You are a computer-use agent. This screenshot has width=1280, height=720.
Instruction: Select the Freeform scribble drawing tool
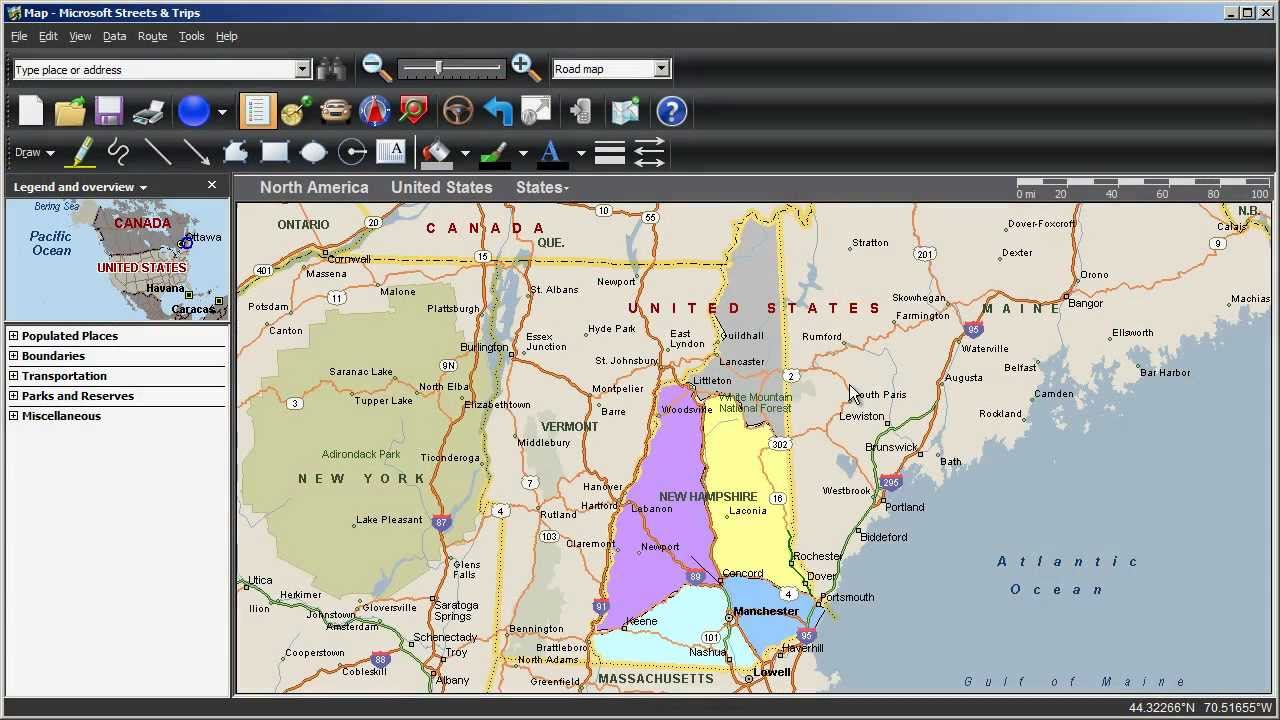(x=118, y=153)
